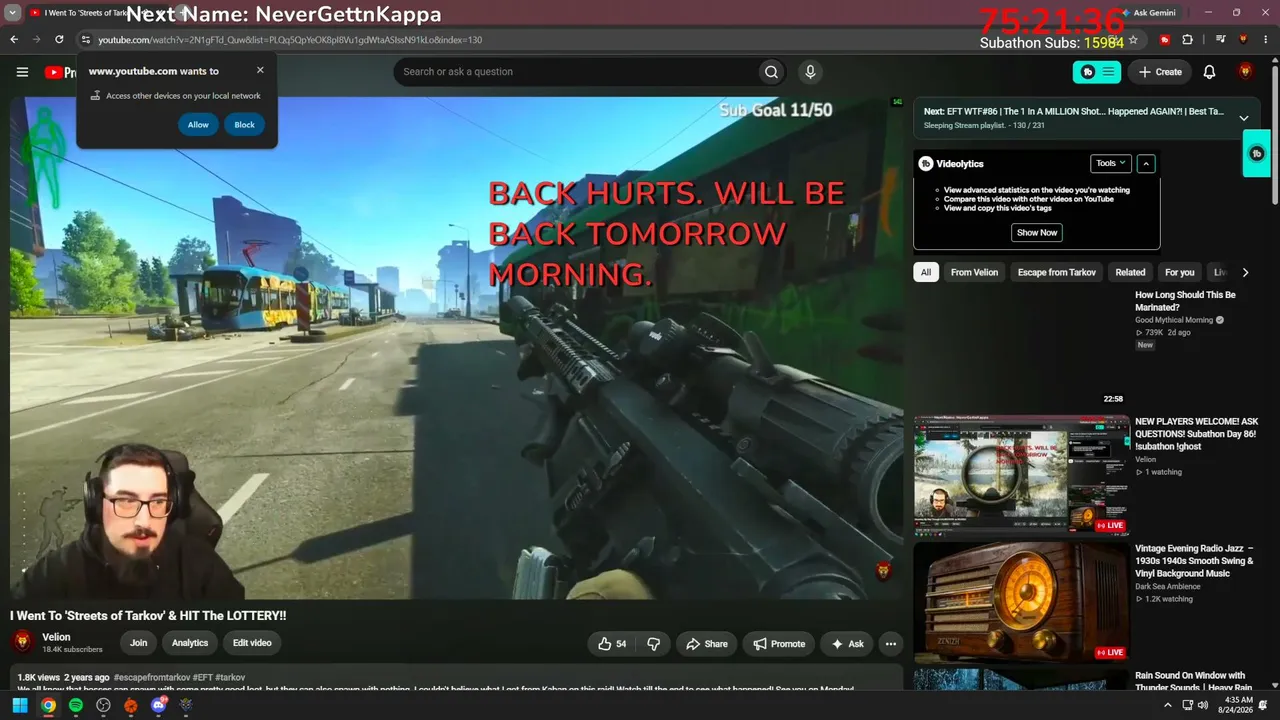Click Show Now in Videolytics panel
This screenshot has width=1280, height=720.
1037,232
